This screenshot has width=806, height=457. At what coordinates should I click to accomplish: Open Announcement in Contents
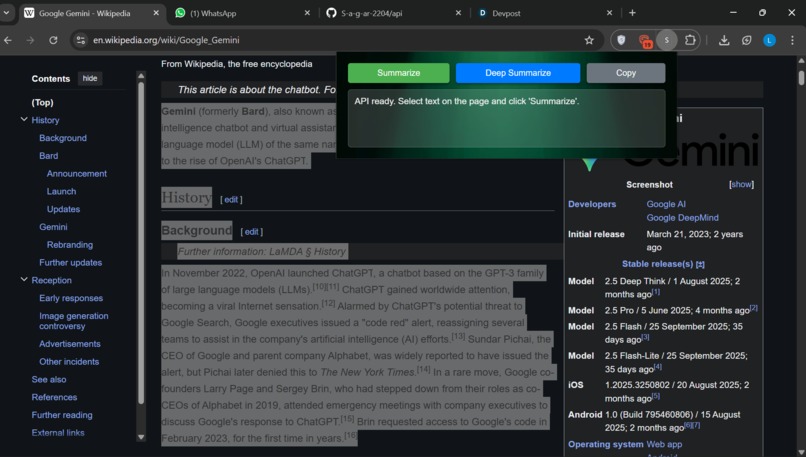point(77,174)
